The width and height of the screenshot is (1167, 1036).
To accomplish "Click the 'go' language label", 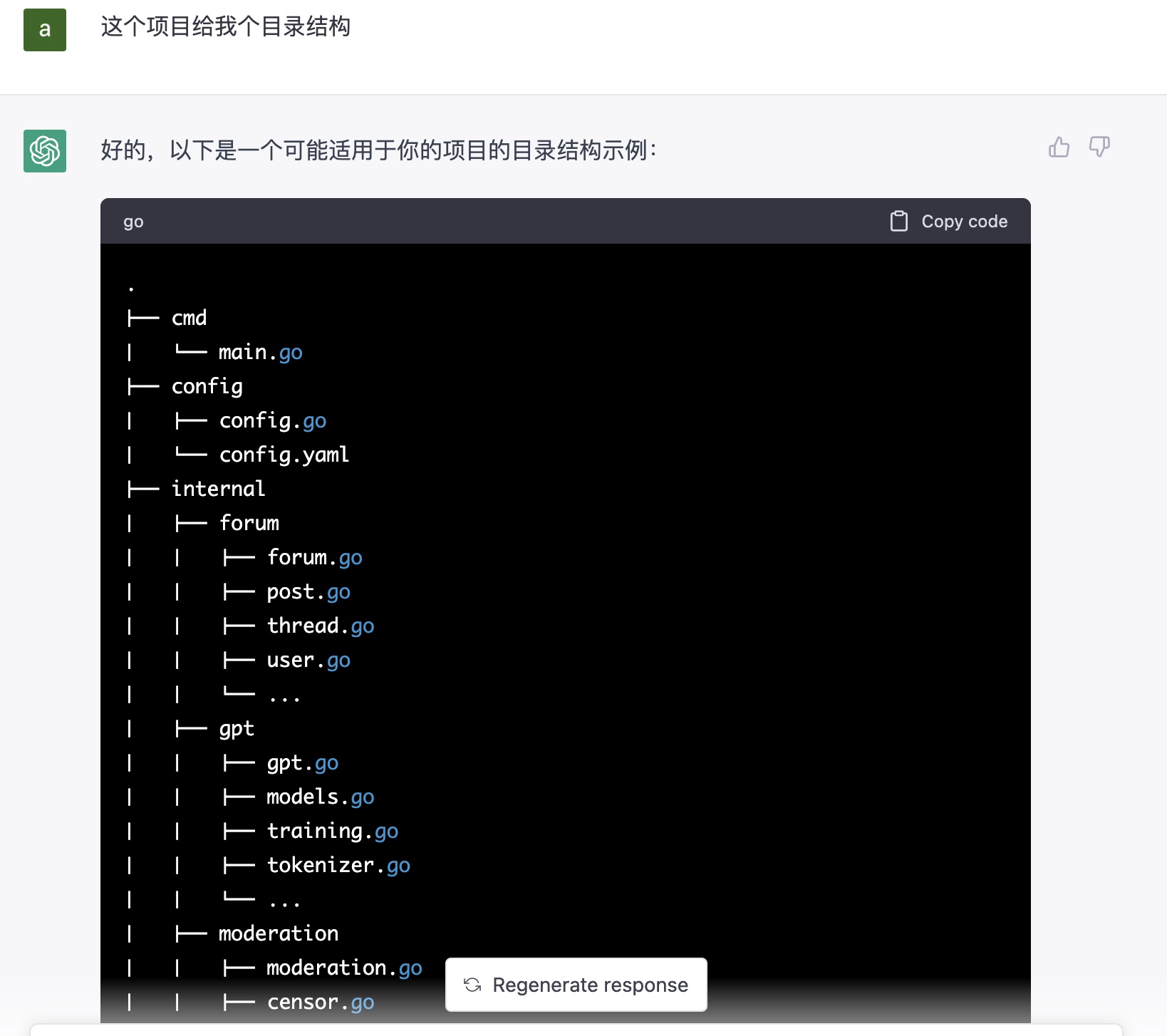I will point(133,222).
